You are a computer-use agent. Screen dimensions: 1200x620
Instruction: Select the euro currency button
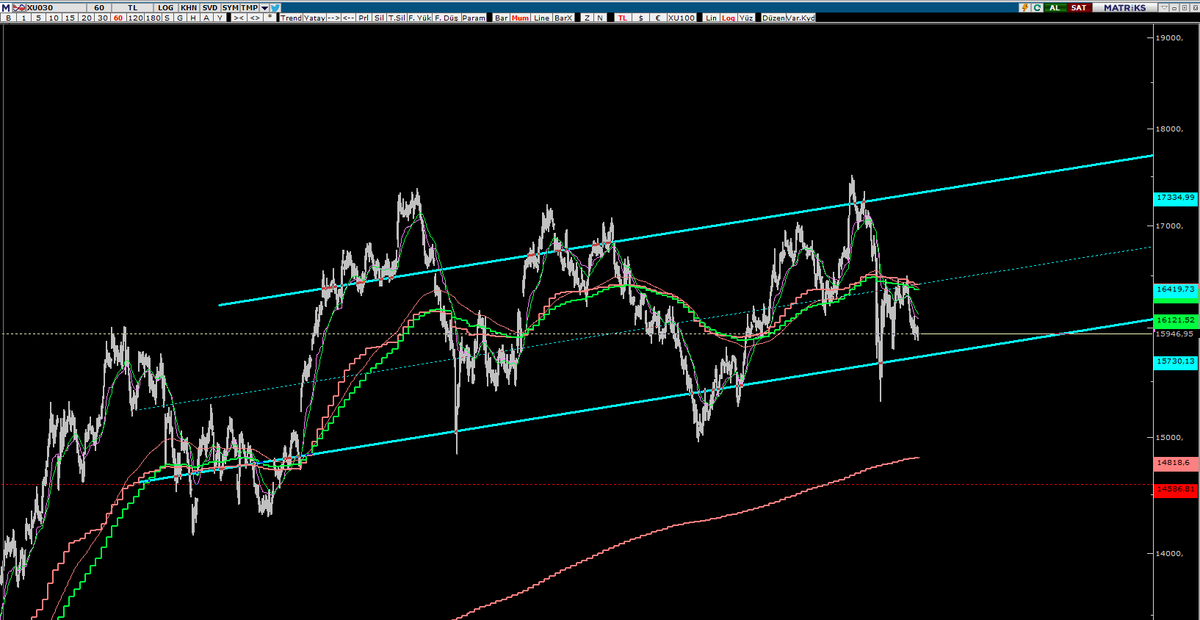tap(658, 18)
